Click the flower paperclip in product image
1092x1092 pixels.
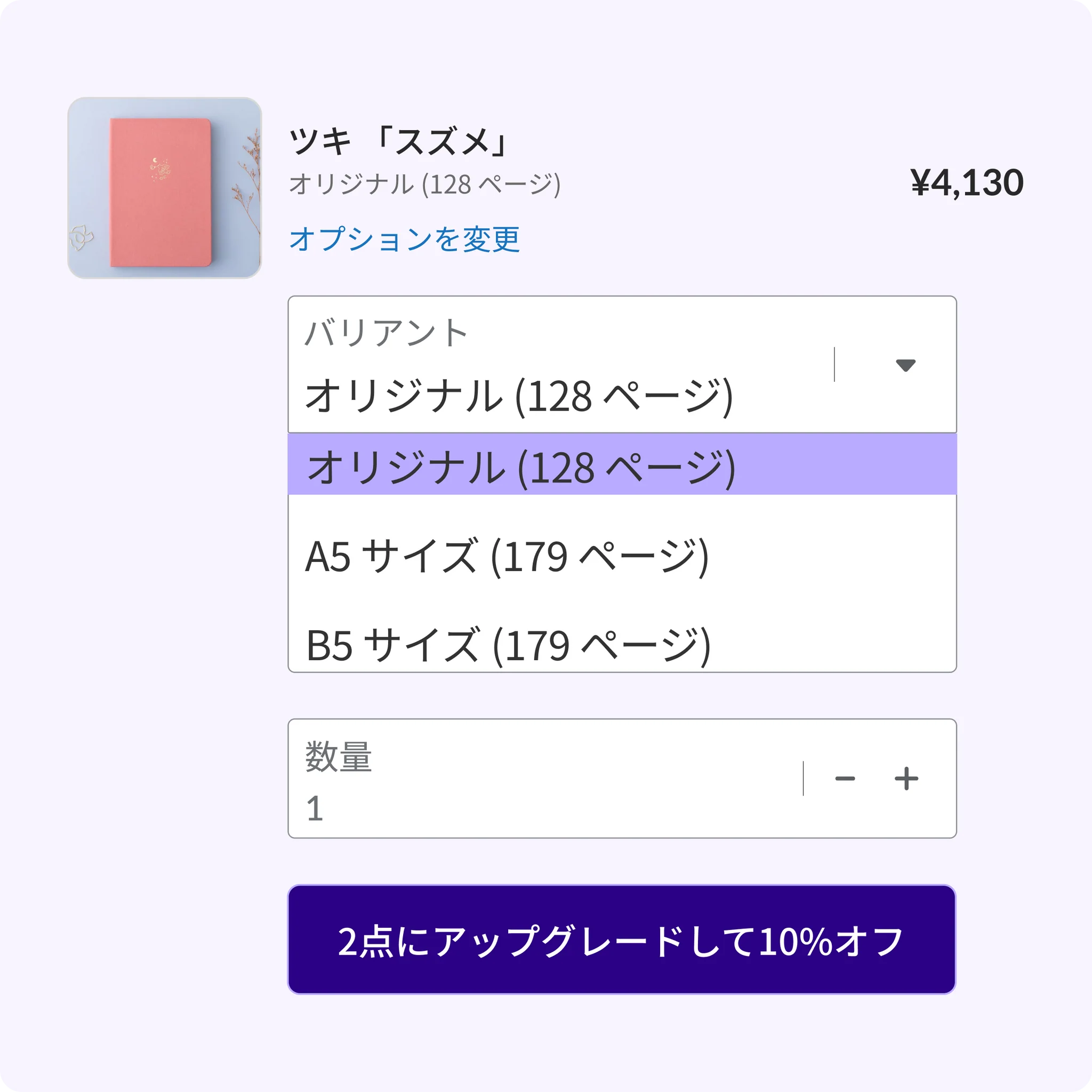point(82,237)
